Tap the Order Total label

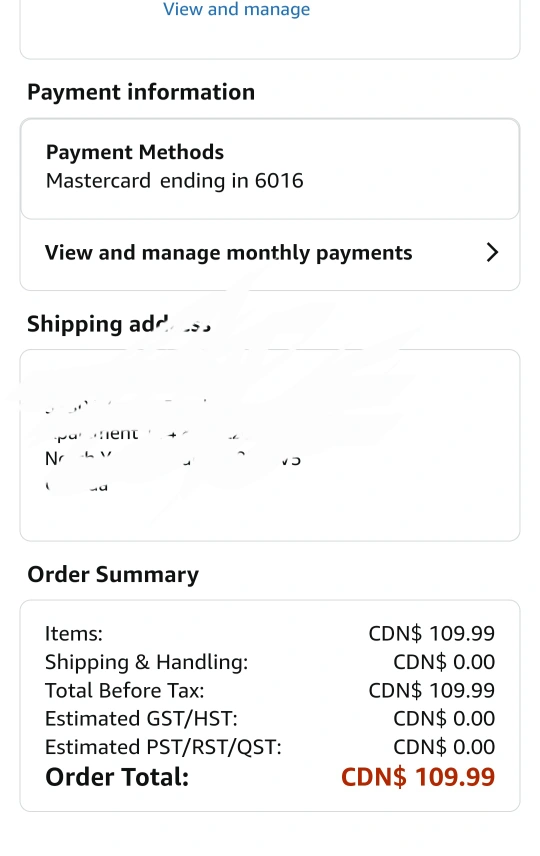(x=117, y=777)
